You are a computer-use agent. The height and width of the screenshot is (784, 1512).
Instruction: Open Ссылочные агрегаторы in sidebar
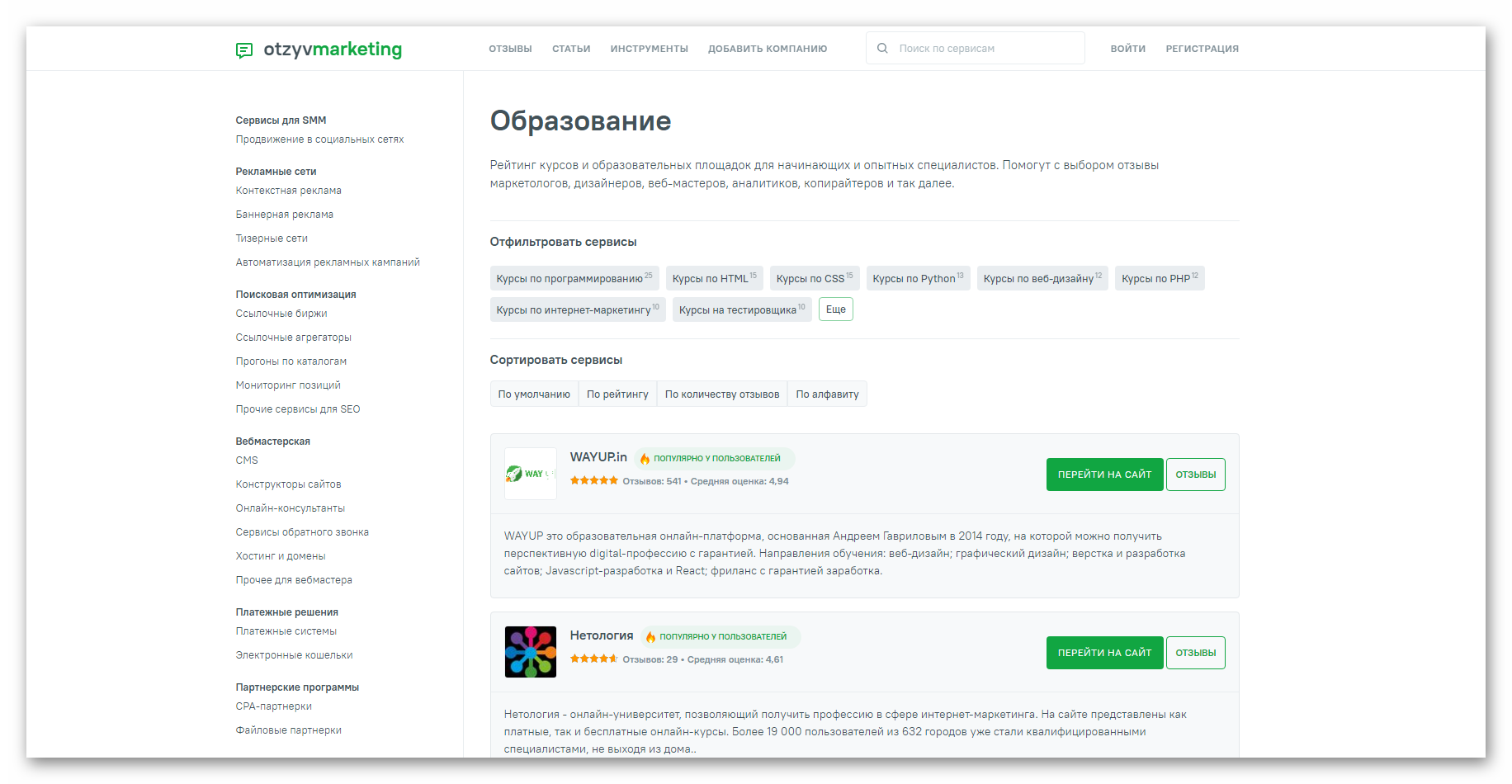pos(293,338)
